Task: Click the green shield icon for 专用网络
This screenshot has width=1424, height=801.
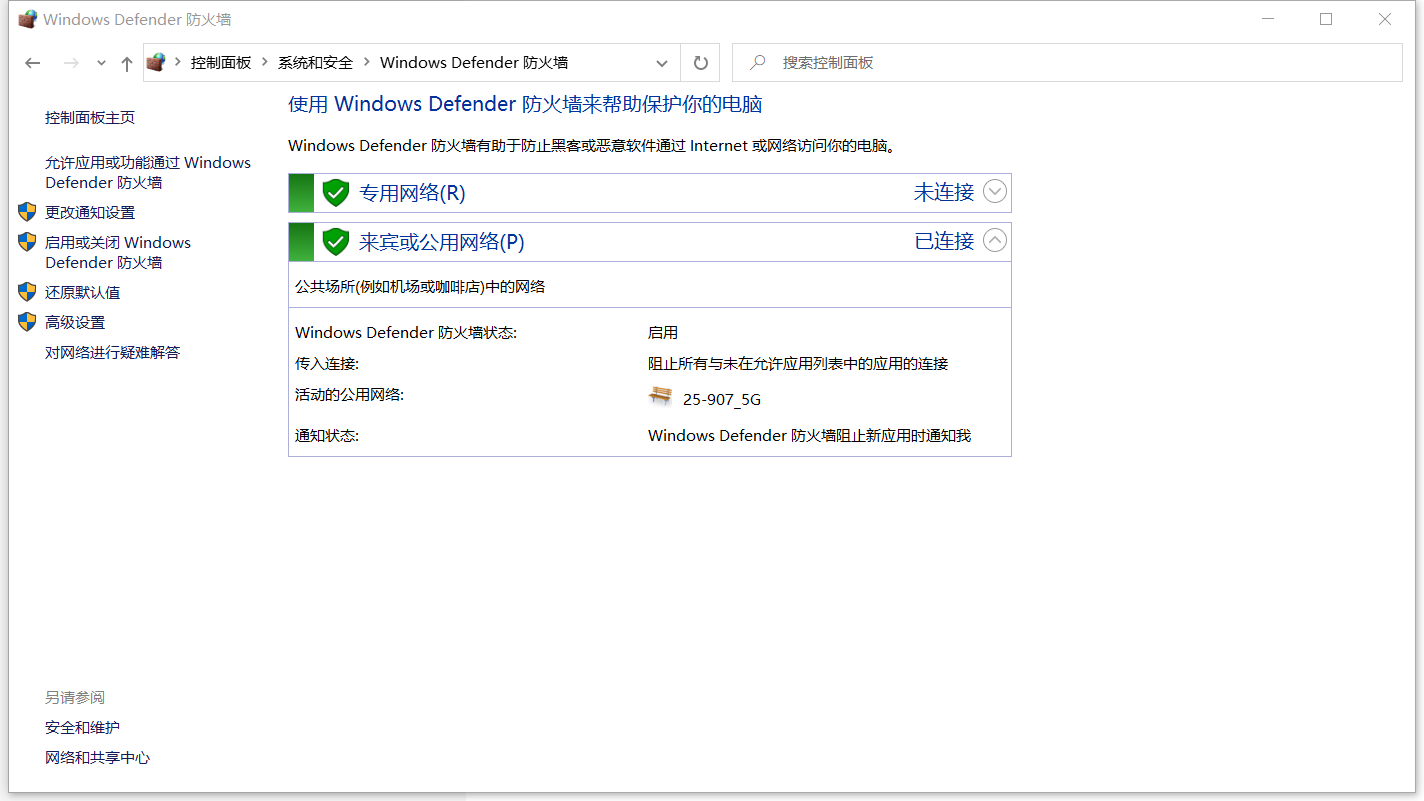Action: pos(336,192)
